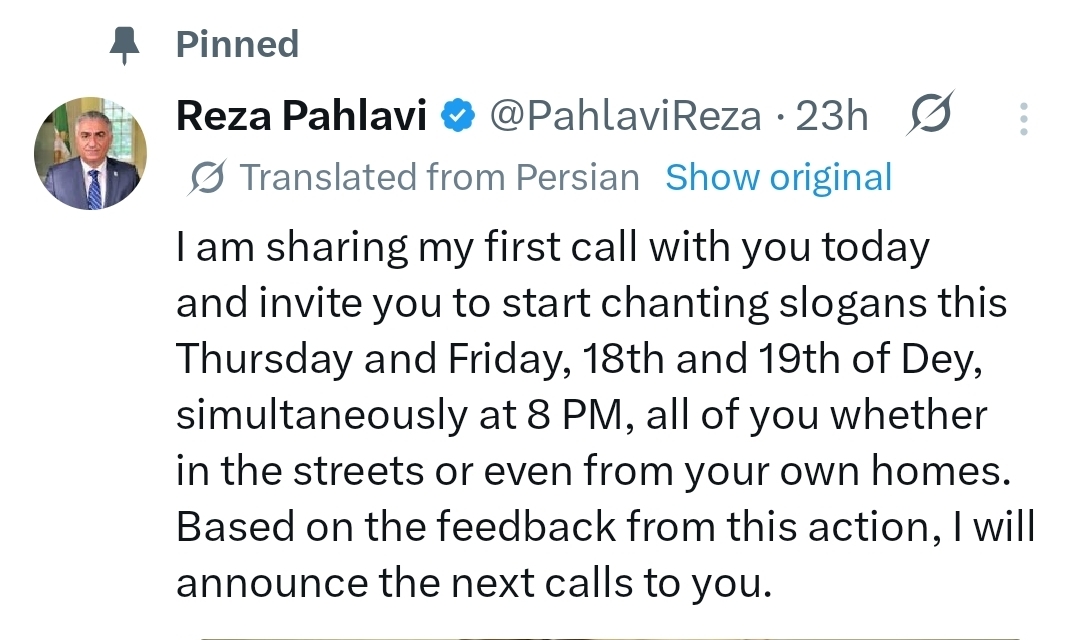Click the pin icon above the post
The width and height of the screenshot is (1080, 640).
[125, 46]
